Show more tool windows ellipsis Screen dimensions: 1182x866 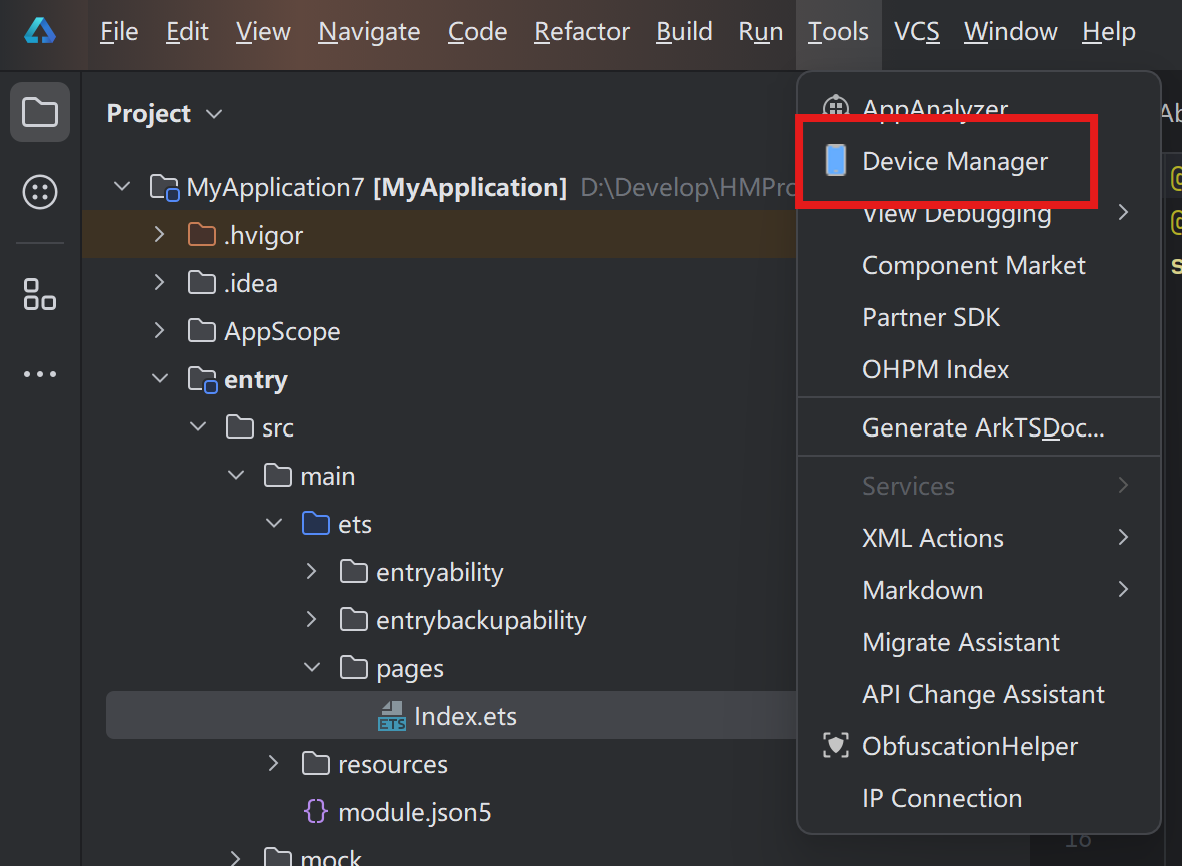tap(40, 374)
